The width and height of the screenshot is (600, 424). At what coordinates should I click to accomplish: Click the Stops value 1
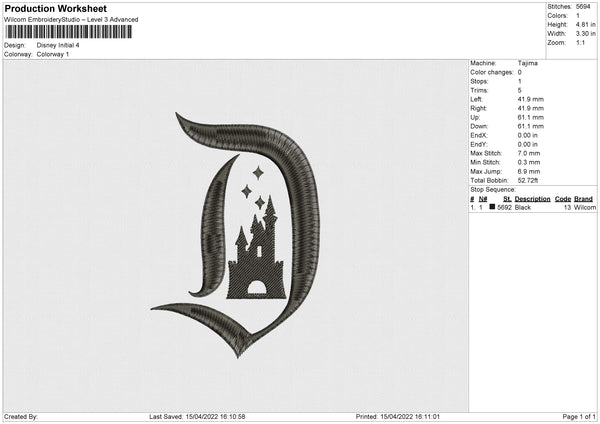click(x=520, y=81)
